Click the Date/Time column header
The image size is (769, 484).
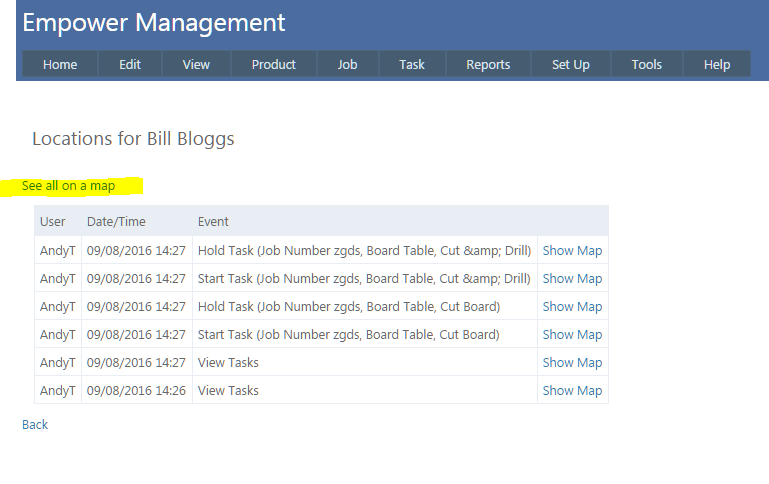click(116, 221)
